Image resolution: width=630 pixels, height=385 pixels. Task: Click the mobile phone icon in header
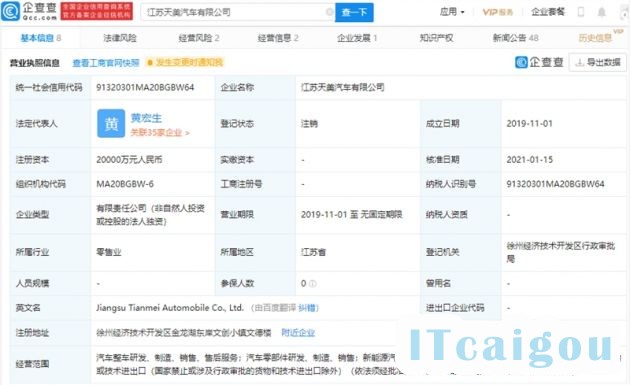coord(581,12)
